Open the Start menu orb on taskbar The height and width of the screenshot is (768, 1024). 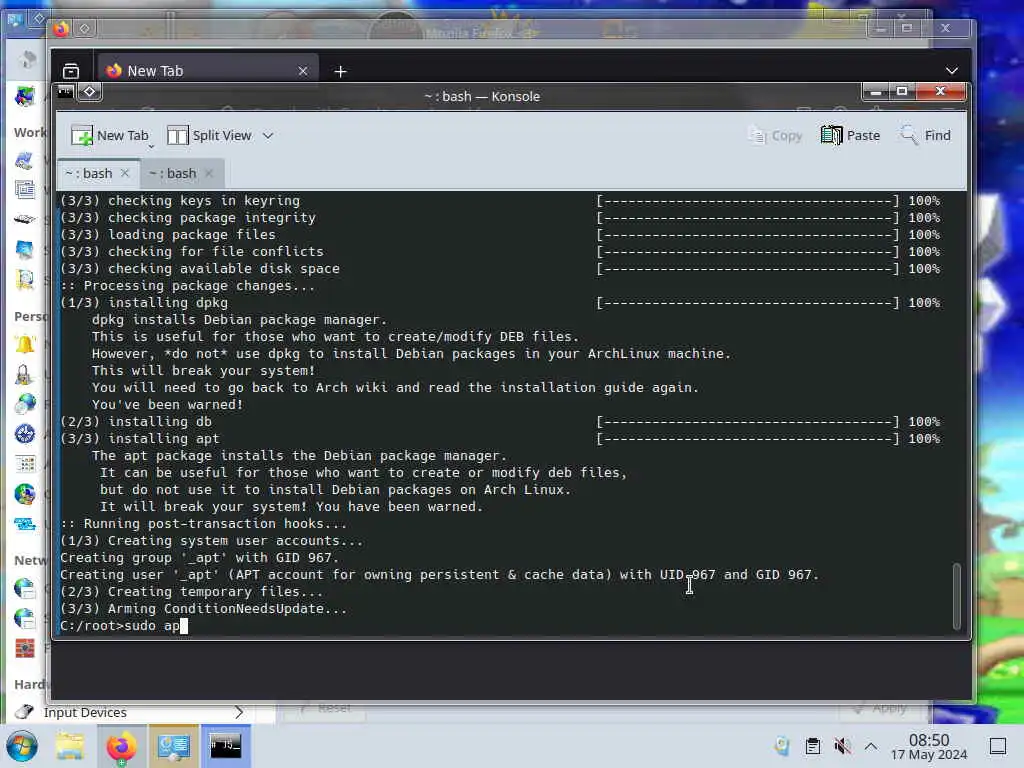[22, 747]
